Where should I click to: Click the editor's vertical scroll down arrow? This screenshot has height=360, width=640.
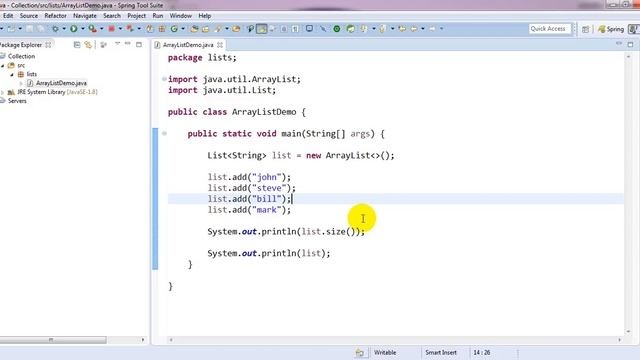coord(629,331)
